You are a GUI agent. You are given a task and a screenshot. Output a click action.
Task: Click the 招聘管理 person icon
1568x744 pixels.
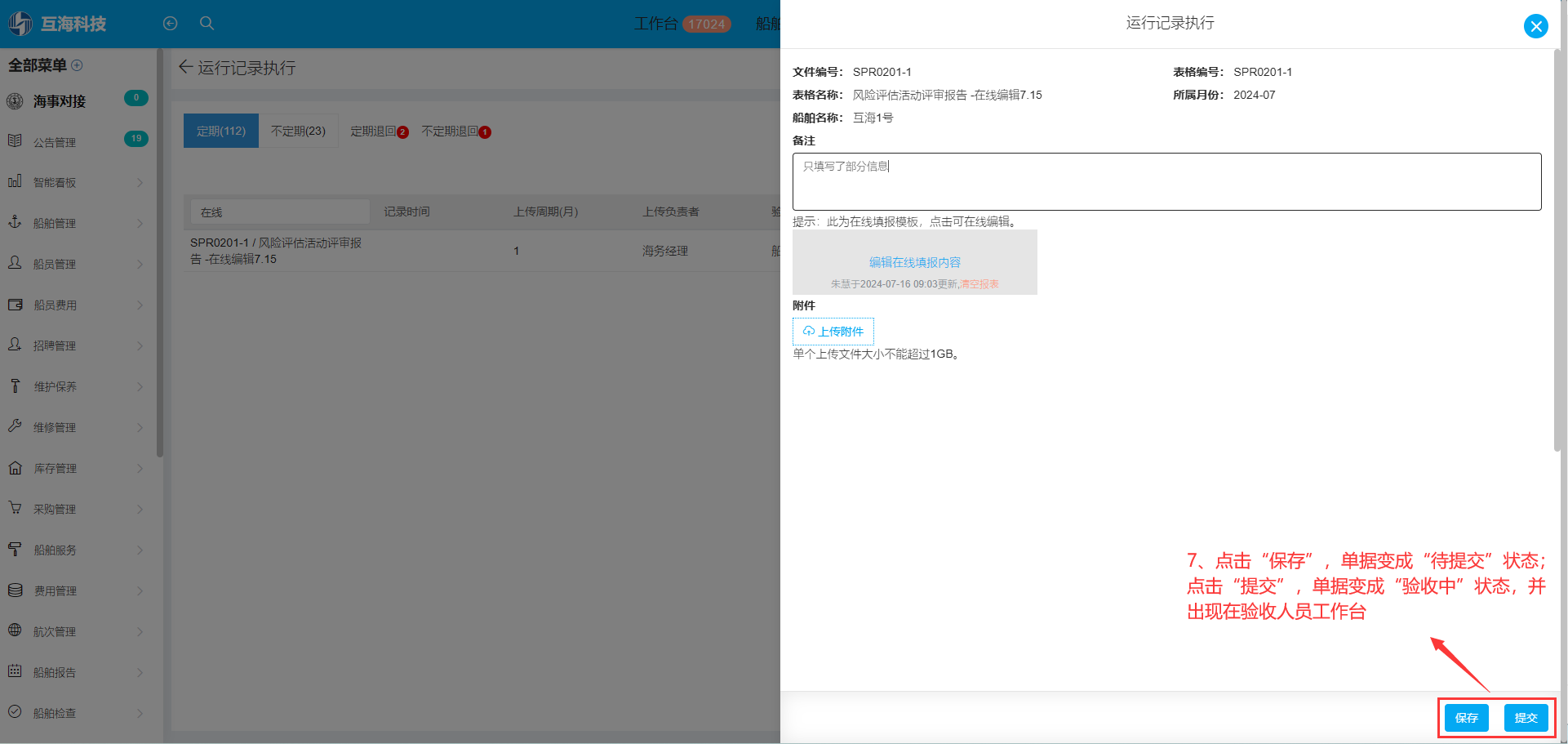15,345
